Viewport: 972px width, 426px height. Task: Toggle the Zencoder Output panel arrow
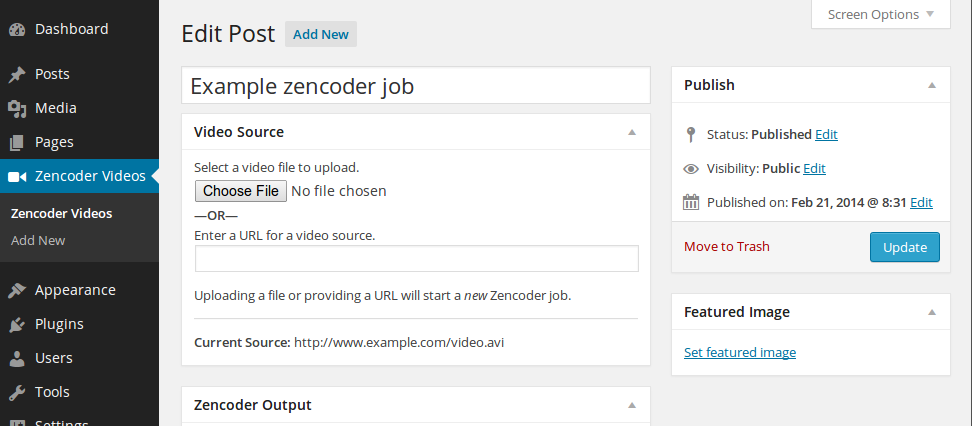631,405
